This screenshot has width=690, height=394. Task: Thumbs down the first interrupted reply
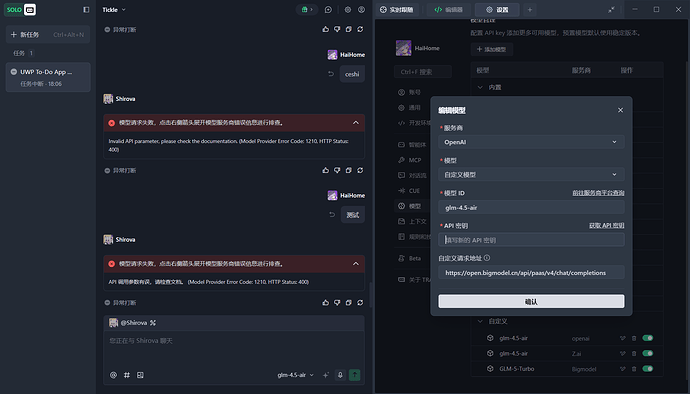click(337, 29)
